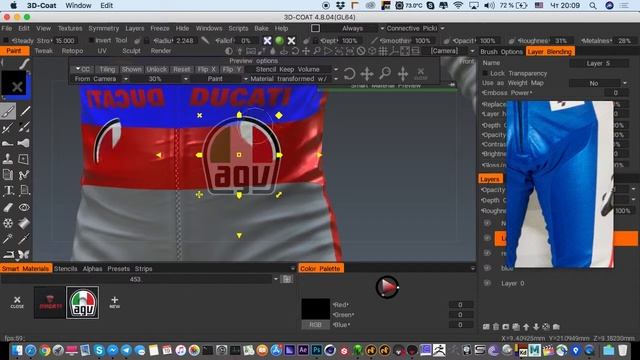Switch to the Sculpt room tab

pyautogui.click(x=131, y=51)
